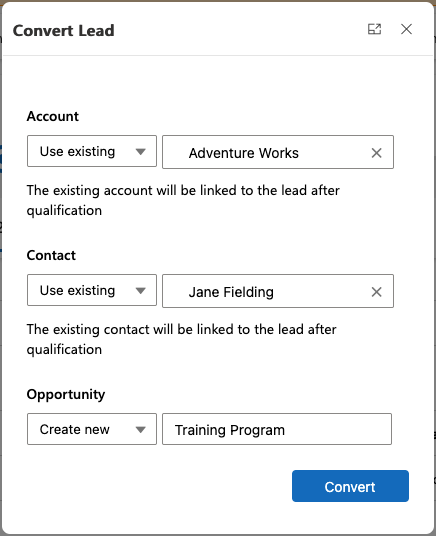The height and width of the screenshot is (536, 436).
Task: Select the Adventure Works lookup field
Action: 278,152
